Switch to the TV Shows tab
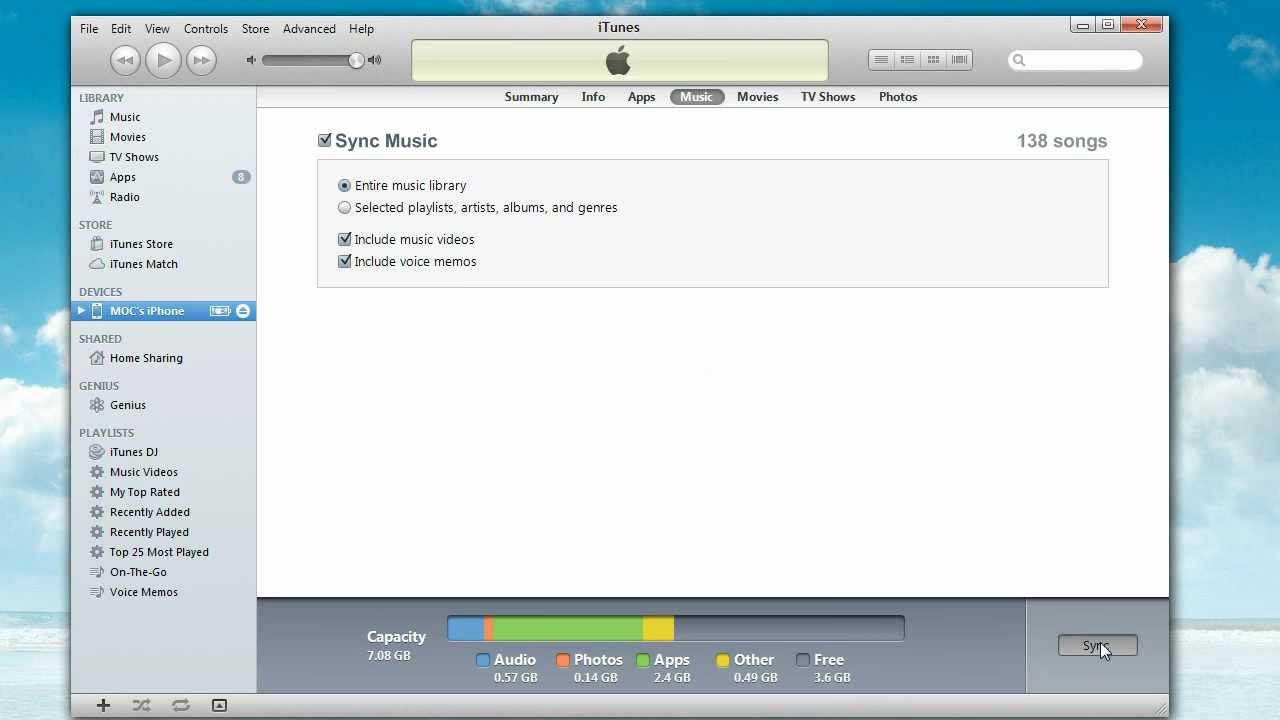1280x720 pixels. [828, 97]
